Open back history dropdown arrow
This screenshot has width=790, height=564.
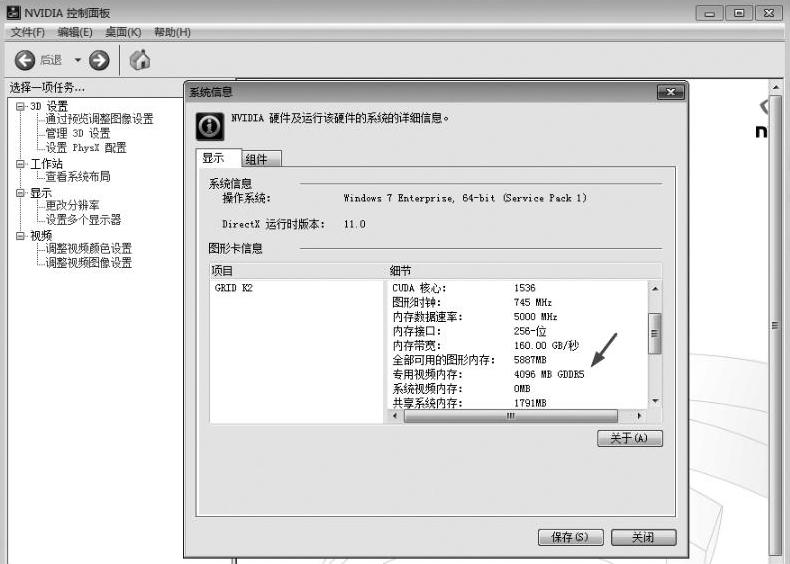78,60
